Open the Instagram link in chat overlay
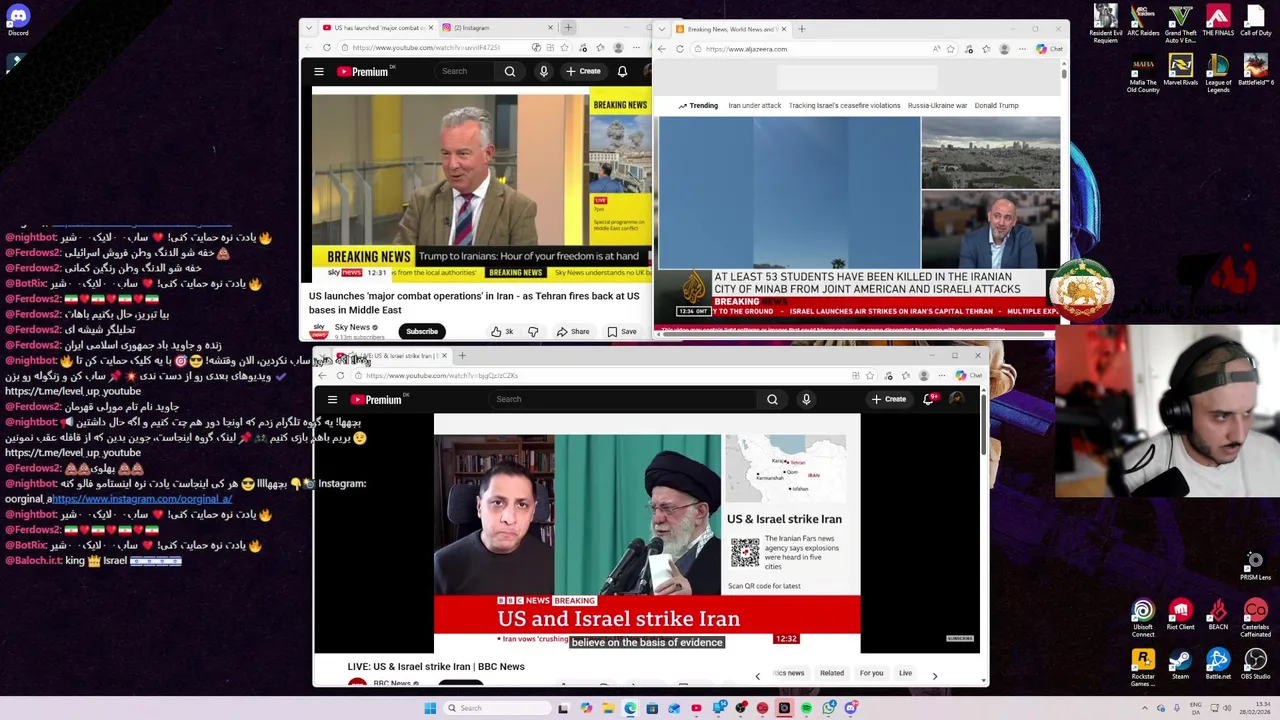This screenshot has height=720, width=1280. click(142, 498)
